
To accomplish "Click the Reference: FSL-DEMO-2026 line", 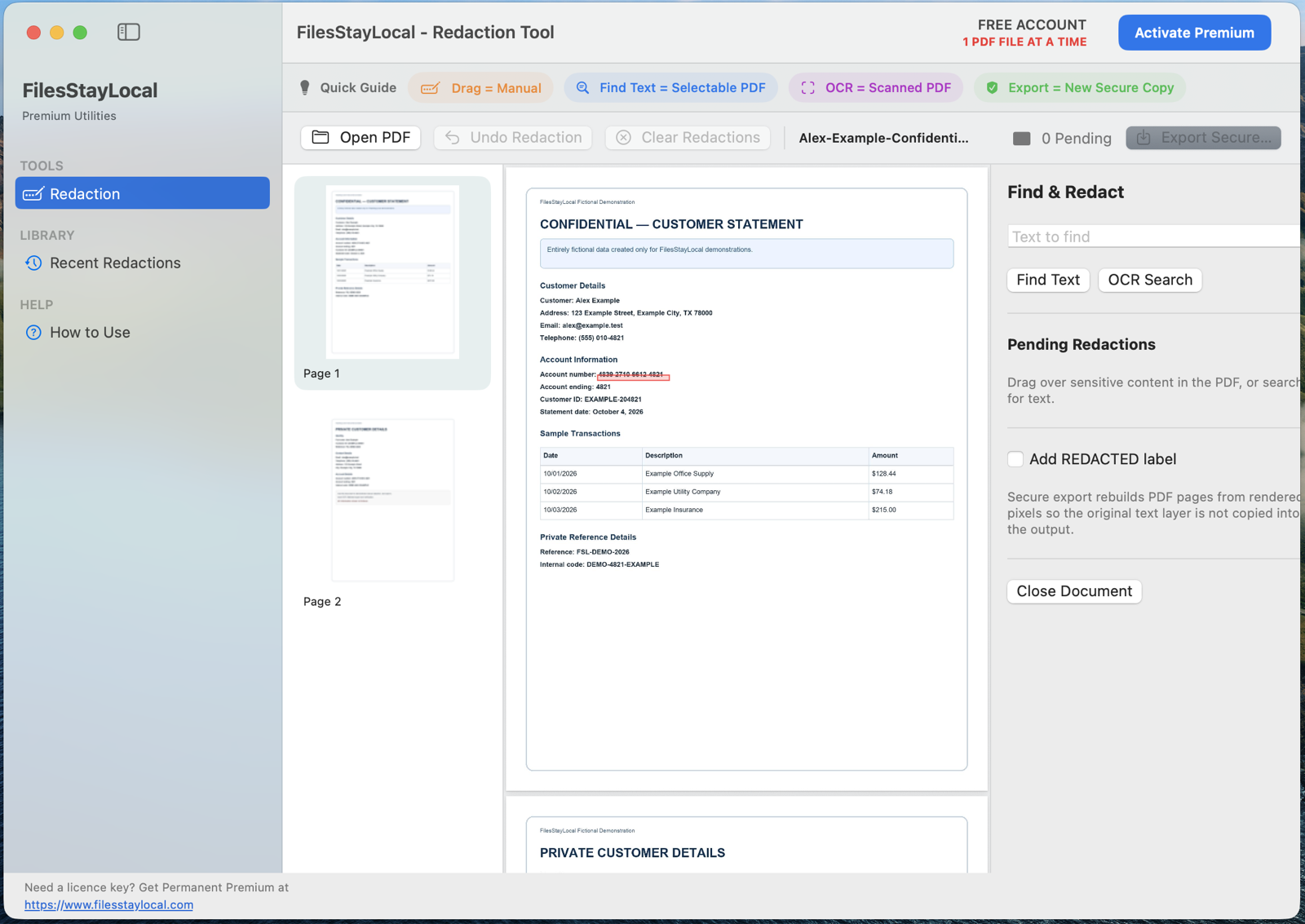I will 585,552.
